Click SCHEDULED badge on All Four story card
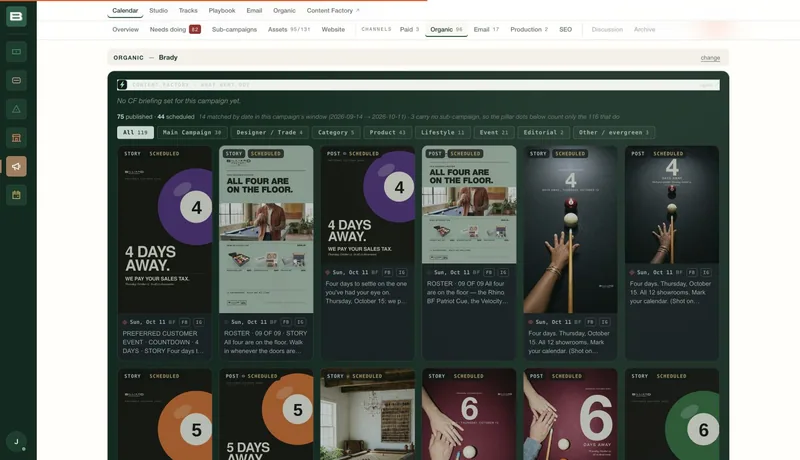This screenshot has height=460, width=800. click(266, 154)
